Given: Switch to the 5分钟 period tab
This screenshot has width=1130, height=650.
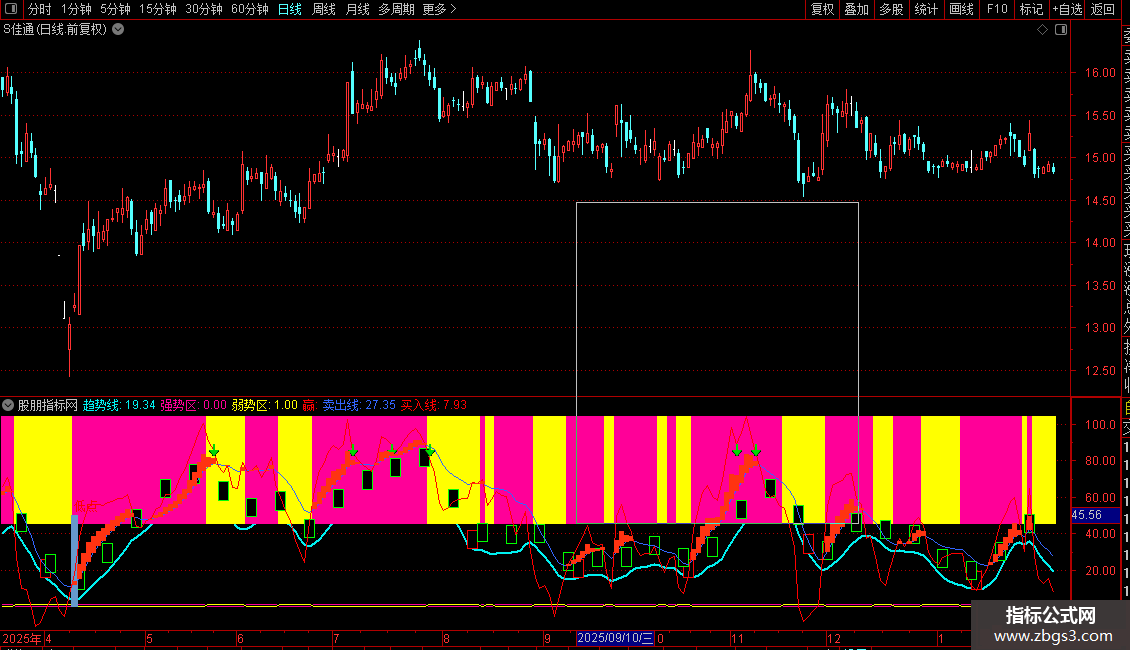Looking at the screenshot, I should point(115,9).
